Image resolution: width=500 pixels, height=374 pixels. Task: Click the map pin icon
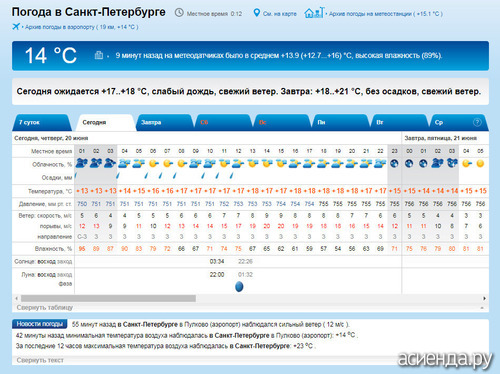tap(256, 13)
